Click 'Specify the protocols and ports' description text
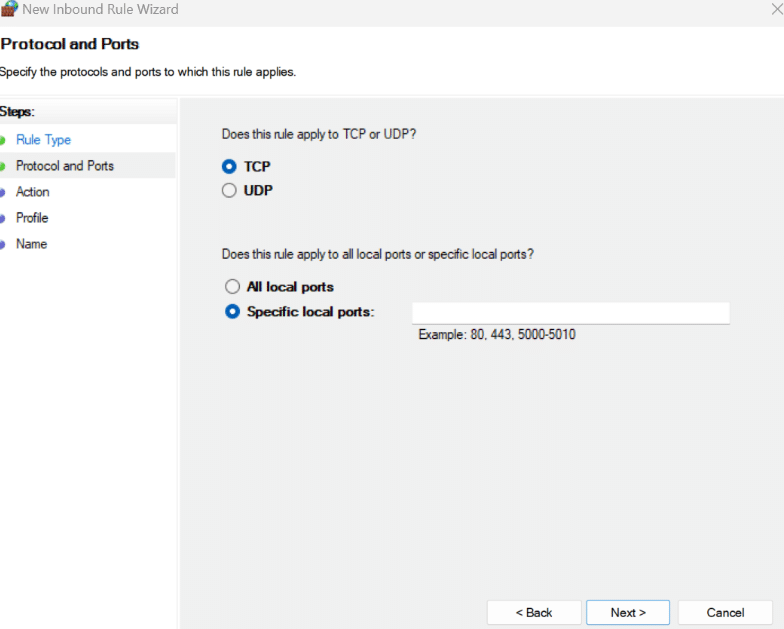 point(148,72)
